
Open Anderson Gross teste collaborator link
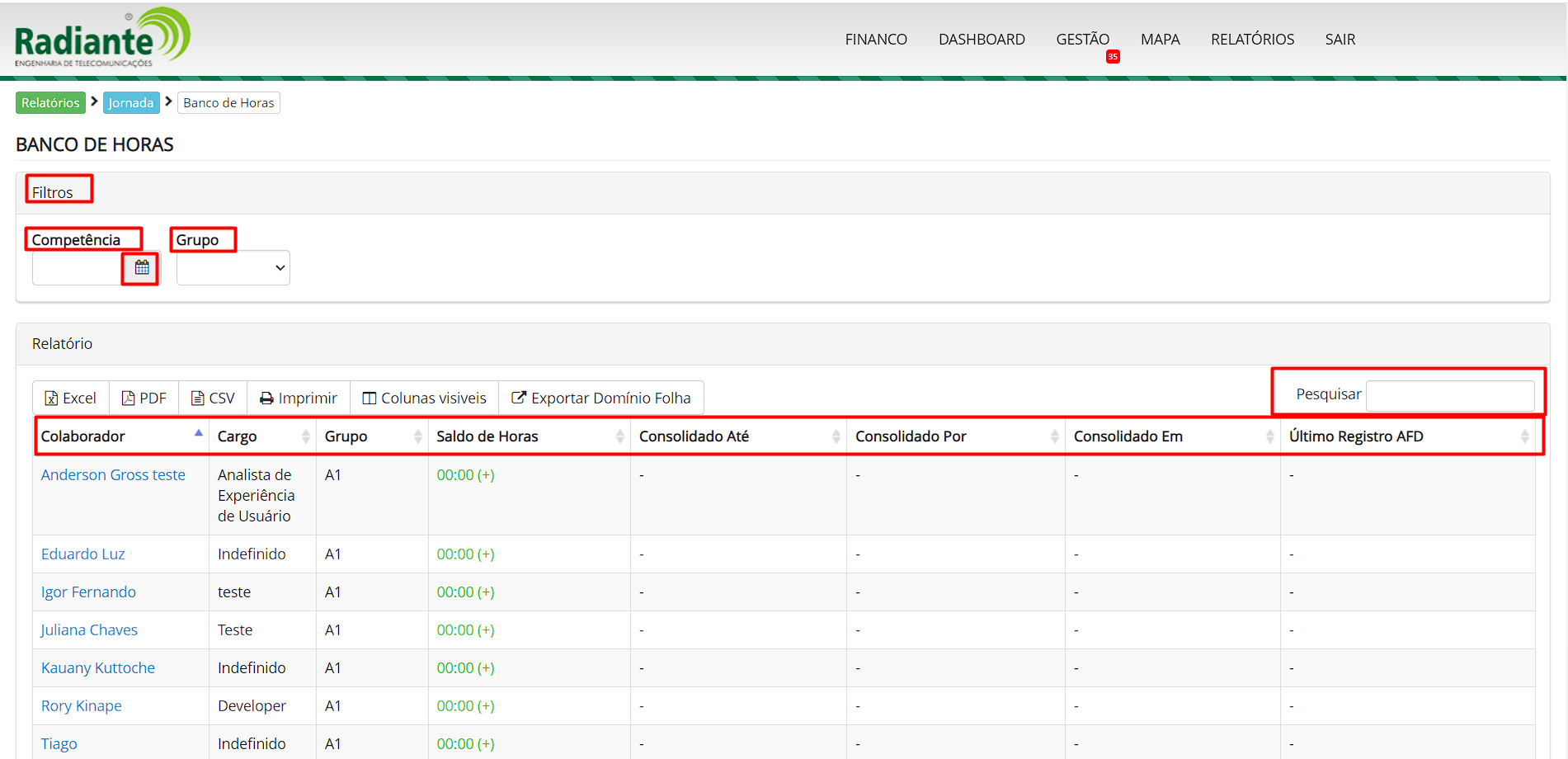[x=113, y=475]
